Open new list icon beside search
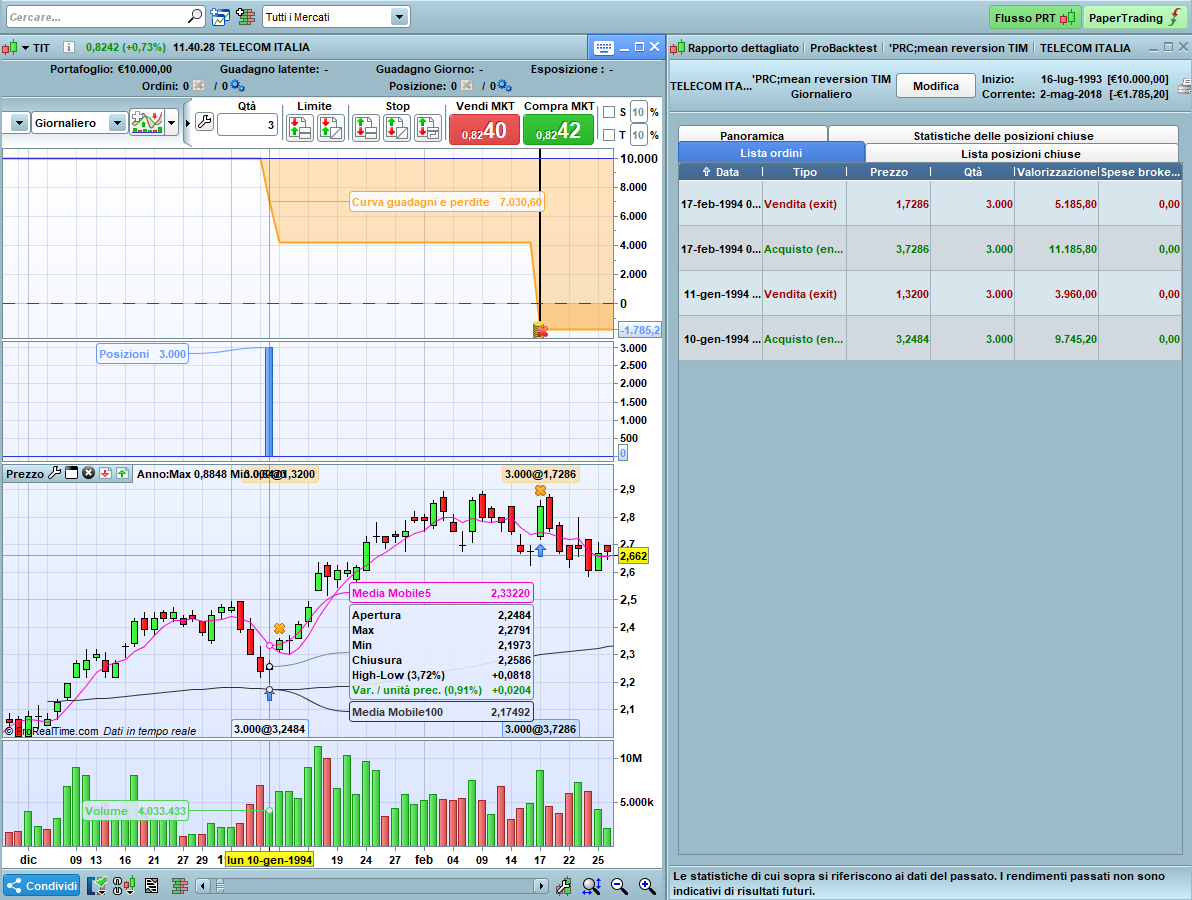 click(x=246, y=17)
